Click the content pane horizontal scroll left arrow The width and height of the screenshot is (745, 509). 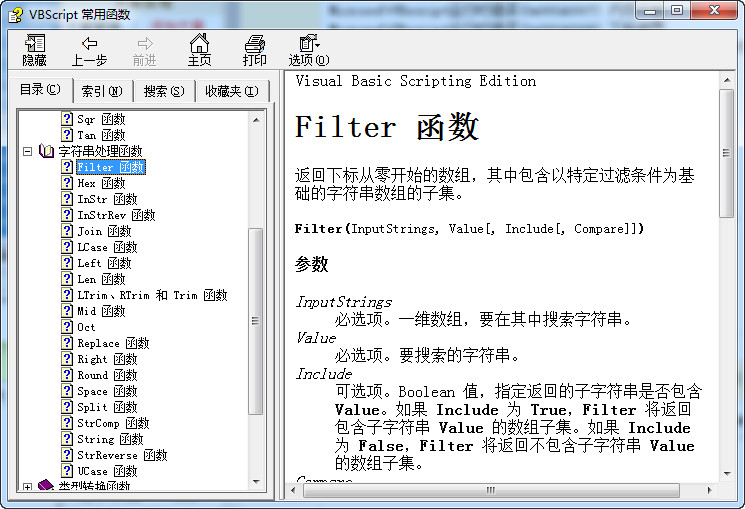(x=293, y=490)
